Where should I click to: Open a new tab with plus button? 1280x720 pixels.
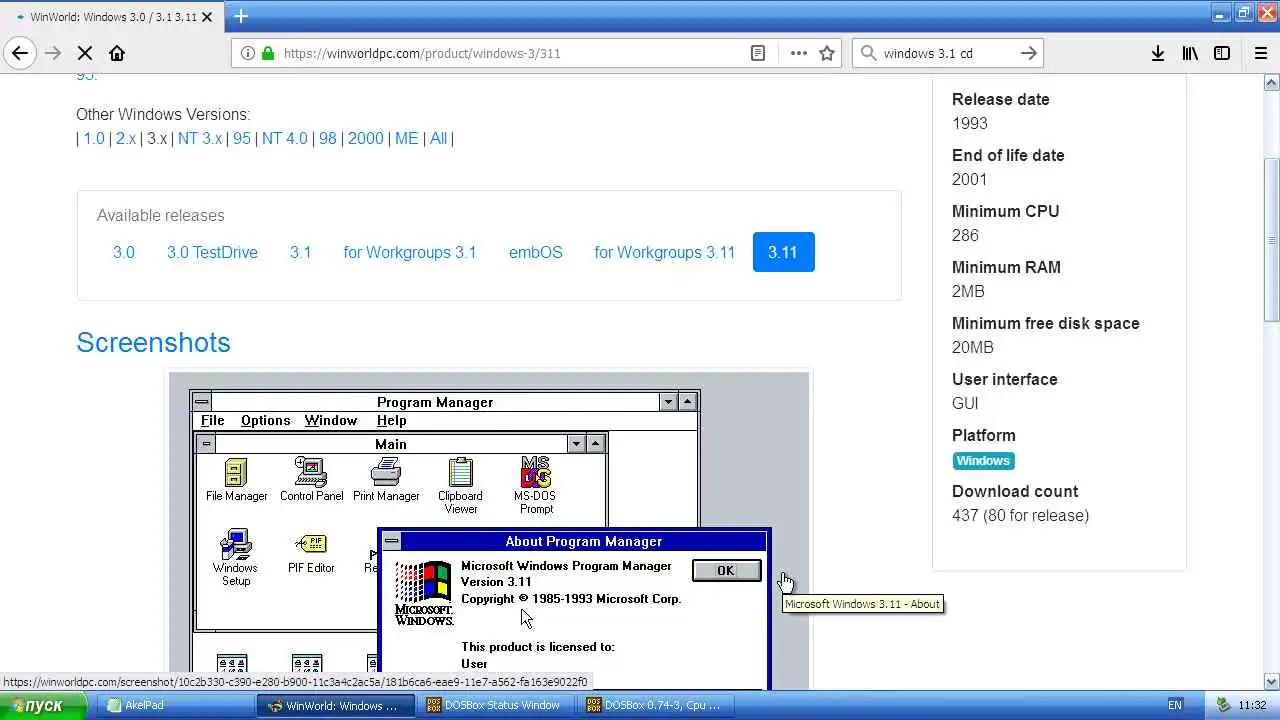(241, 16)
